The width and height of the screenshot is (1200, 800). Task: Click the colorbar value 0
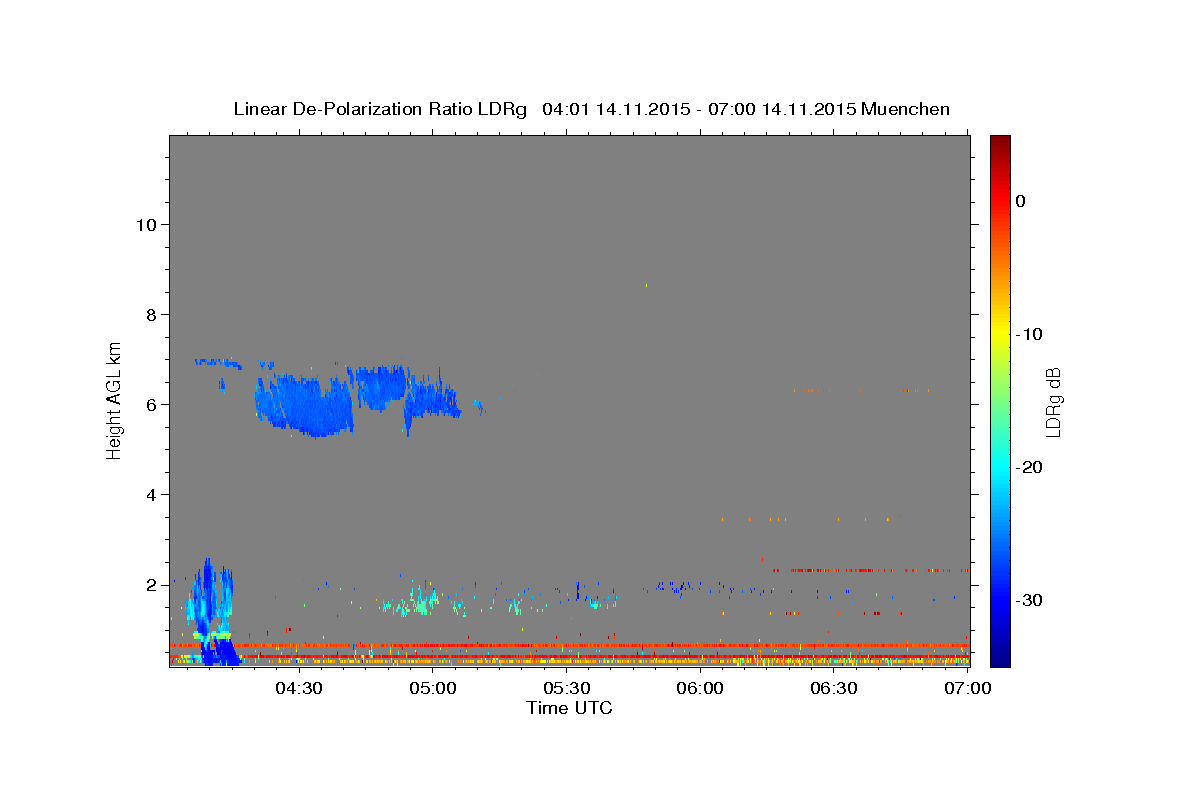click(1021, 201)
